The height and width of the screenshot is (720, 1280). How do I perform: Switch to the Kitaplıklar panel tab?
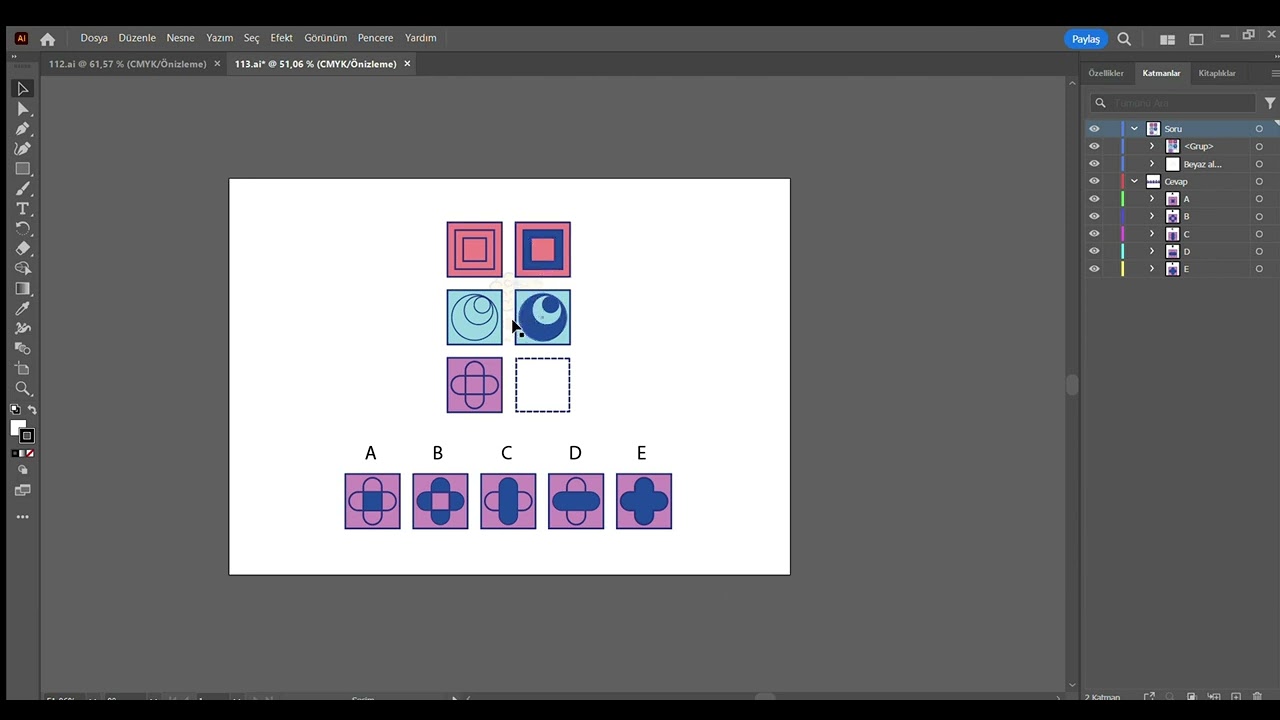point(1217,73)
